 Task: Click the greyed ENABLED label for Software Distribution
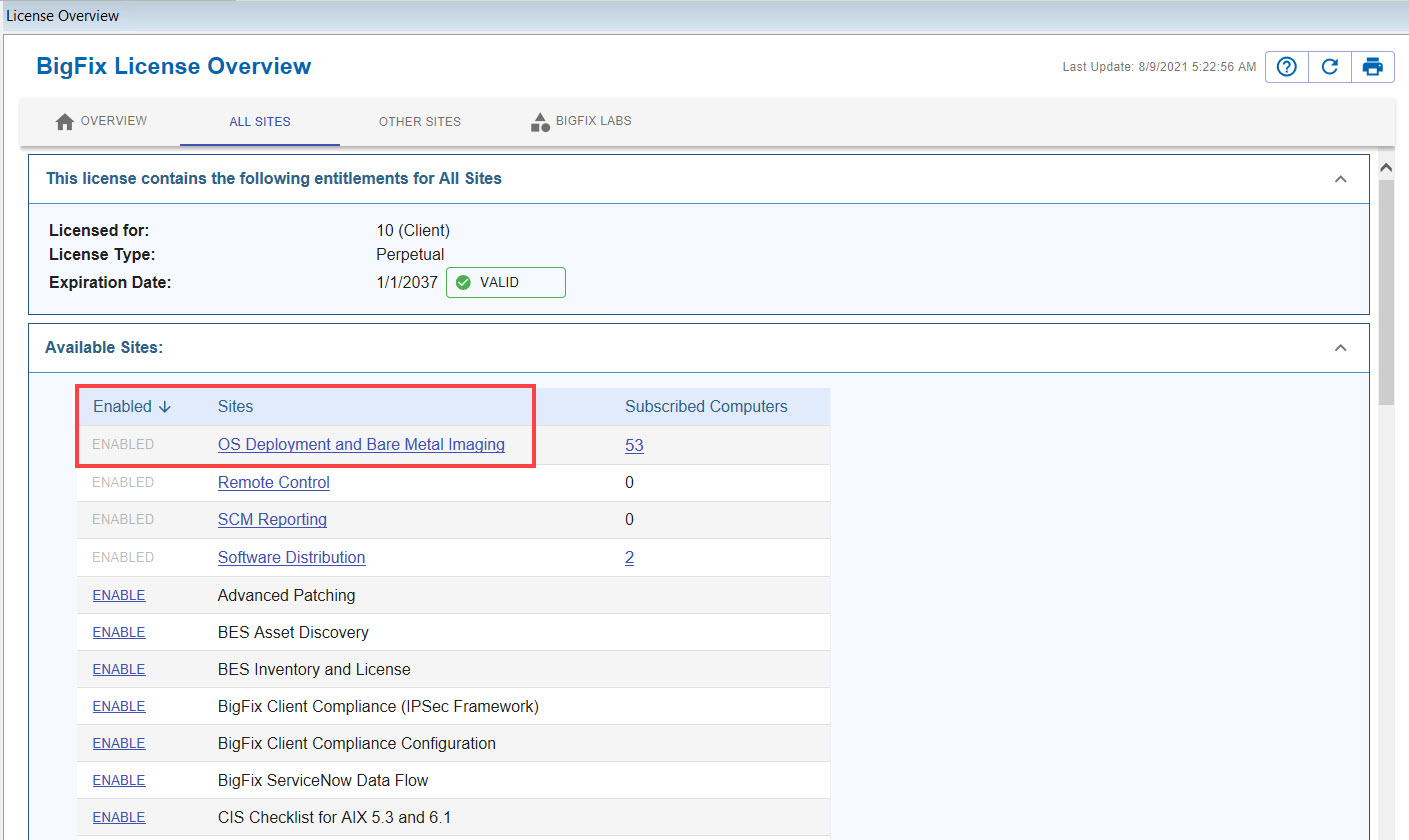coord(123,557)
